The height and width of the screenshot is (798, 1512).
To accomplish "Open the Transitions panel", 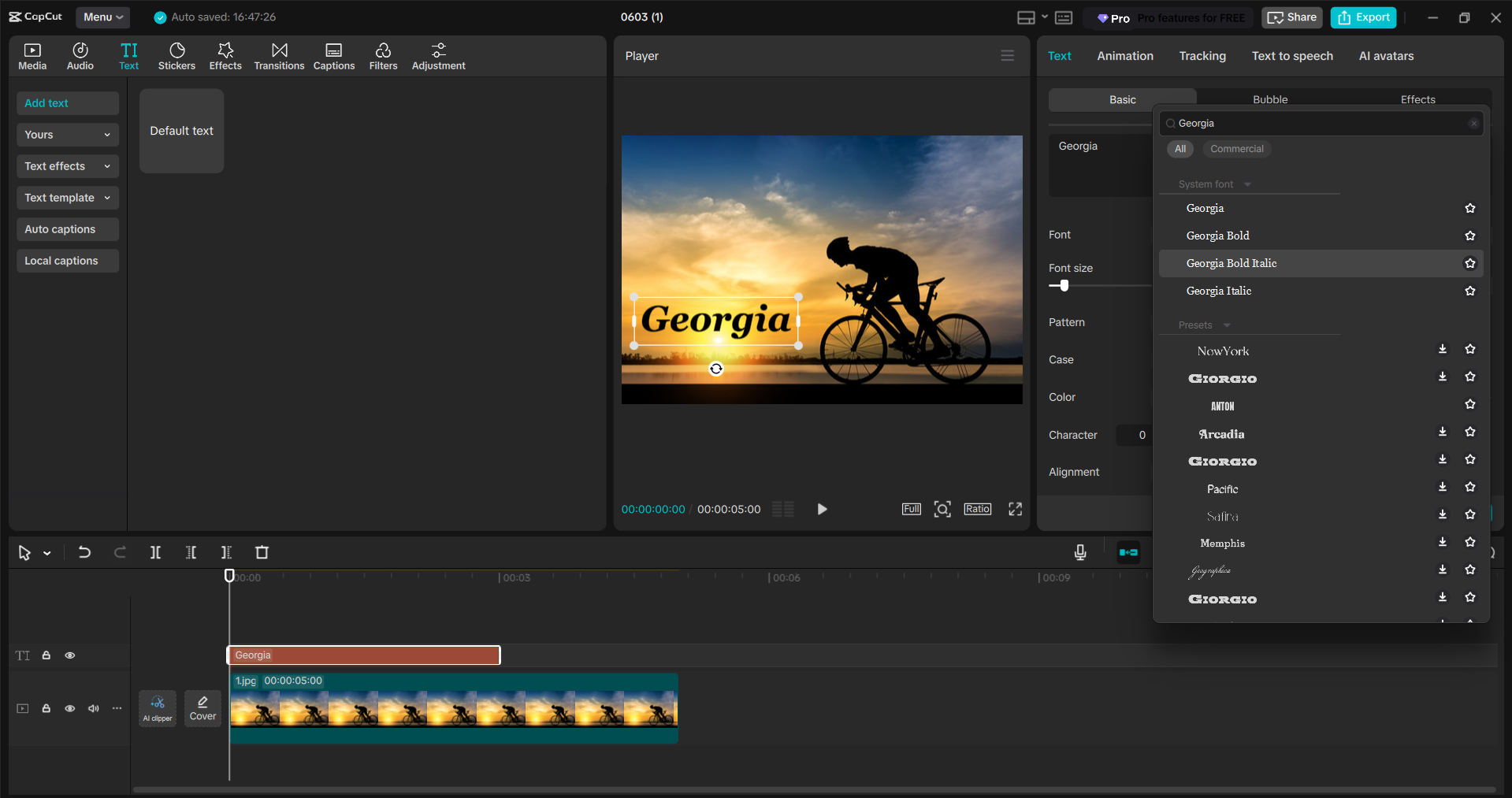I will coord(279,57).
